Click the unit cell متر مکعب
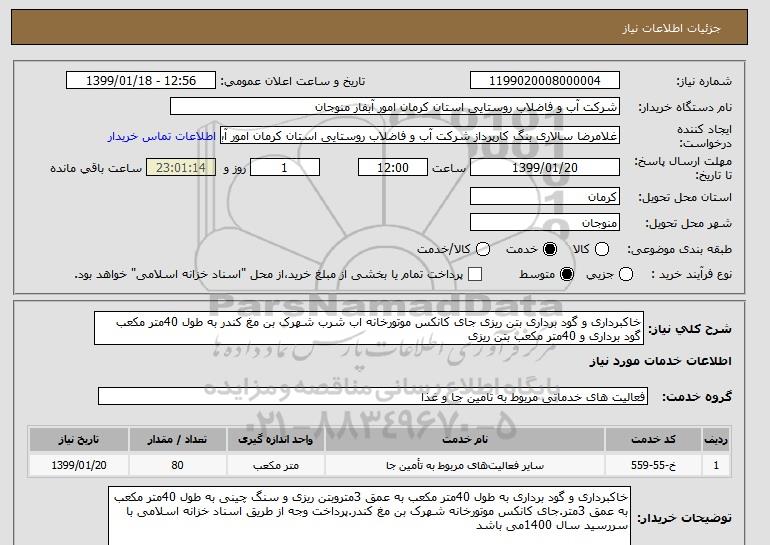Image resolution: width=770 pixels, height=545 pixels. click(275, 465)
